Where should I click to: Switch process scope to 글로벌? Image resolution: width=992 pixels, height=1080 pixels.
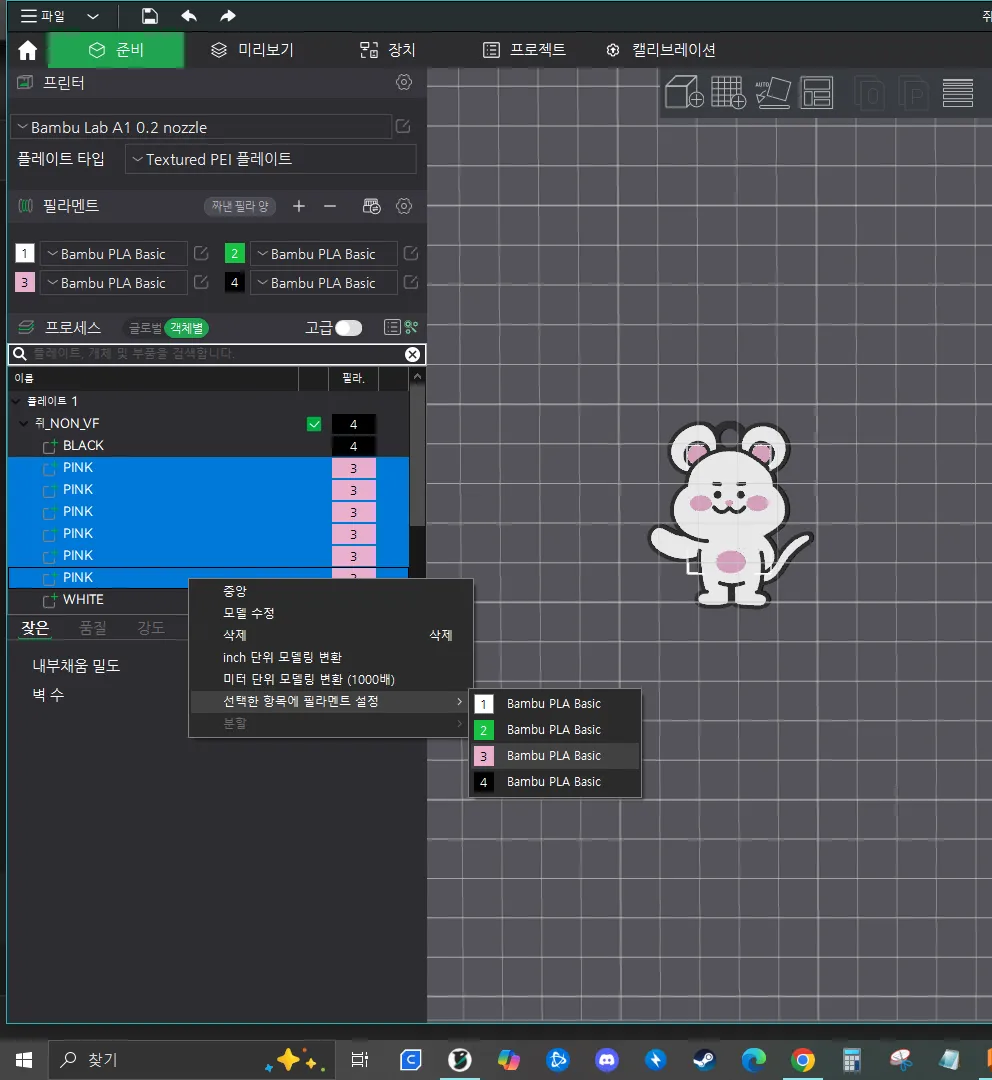[x=145, y=328]
